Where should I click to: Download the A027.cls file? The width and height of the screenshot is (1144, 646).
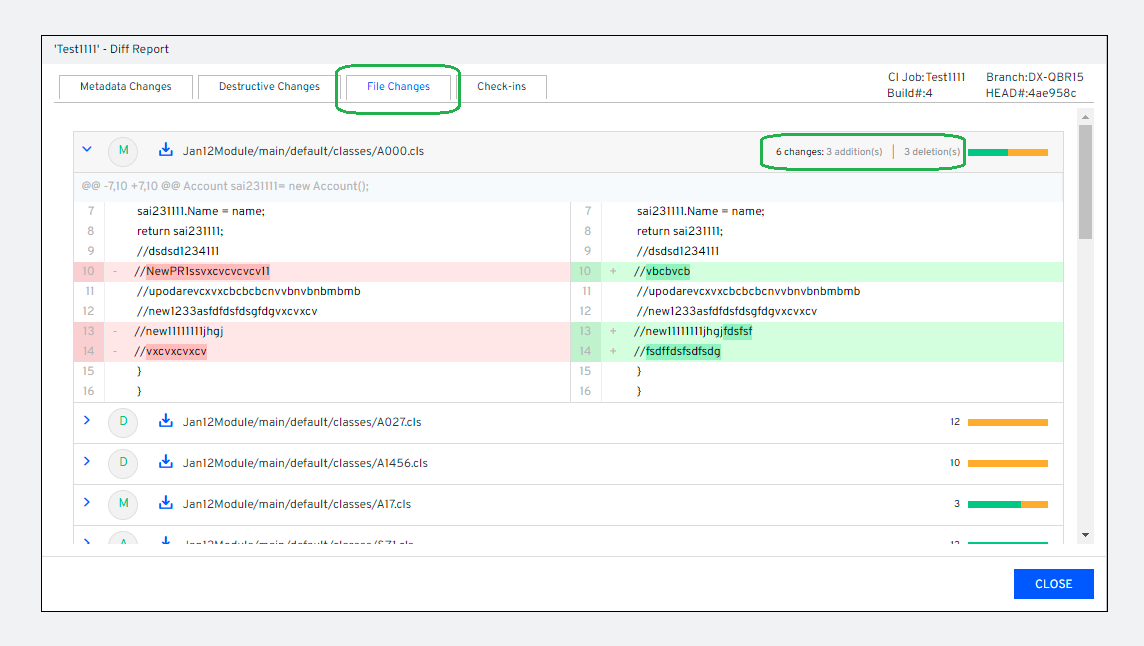pos(166,422)
